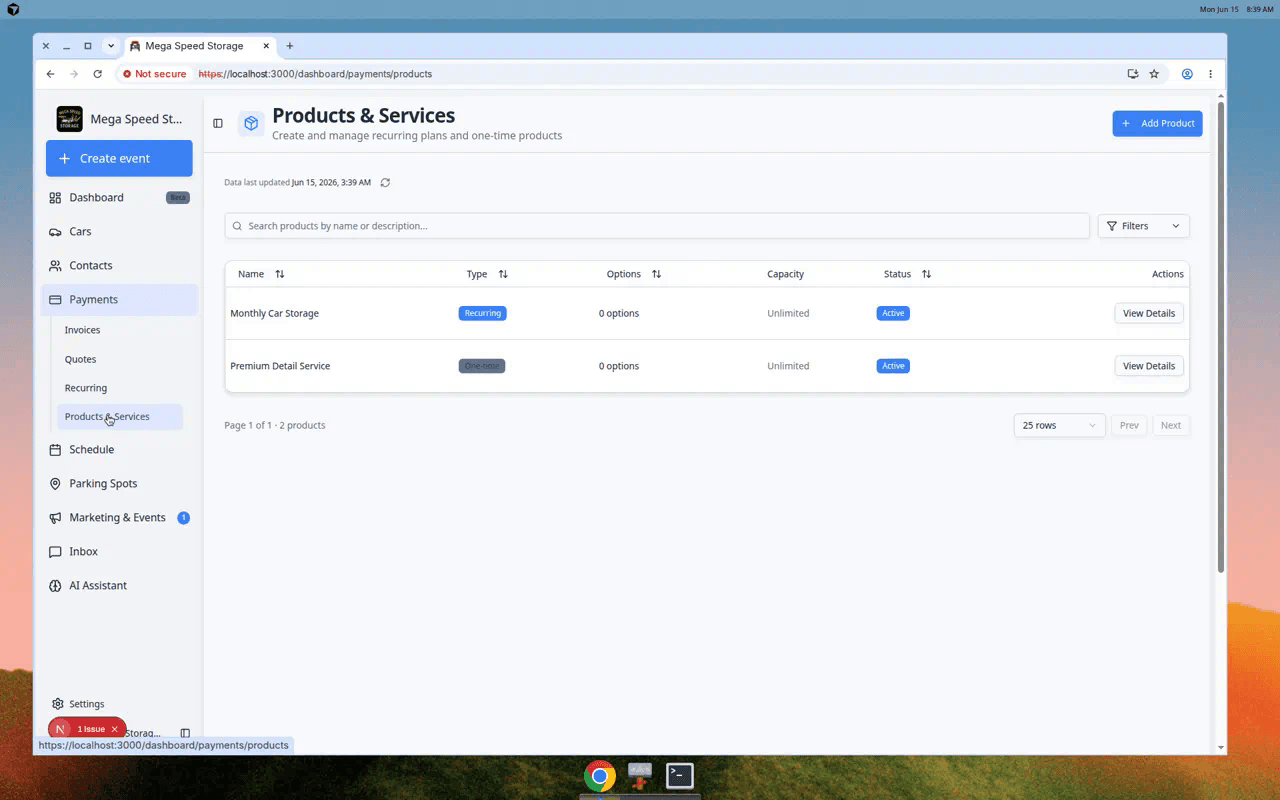Sort by Name column arrows
This screenshot has height=800, width=1280.
click(x=280, y=274)
